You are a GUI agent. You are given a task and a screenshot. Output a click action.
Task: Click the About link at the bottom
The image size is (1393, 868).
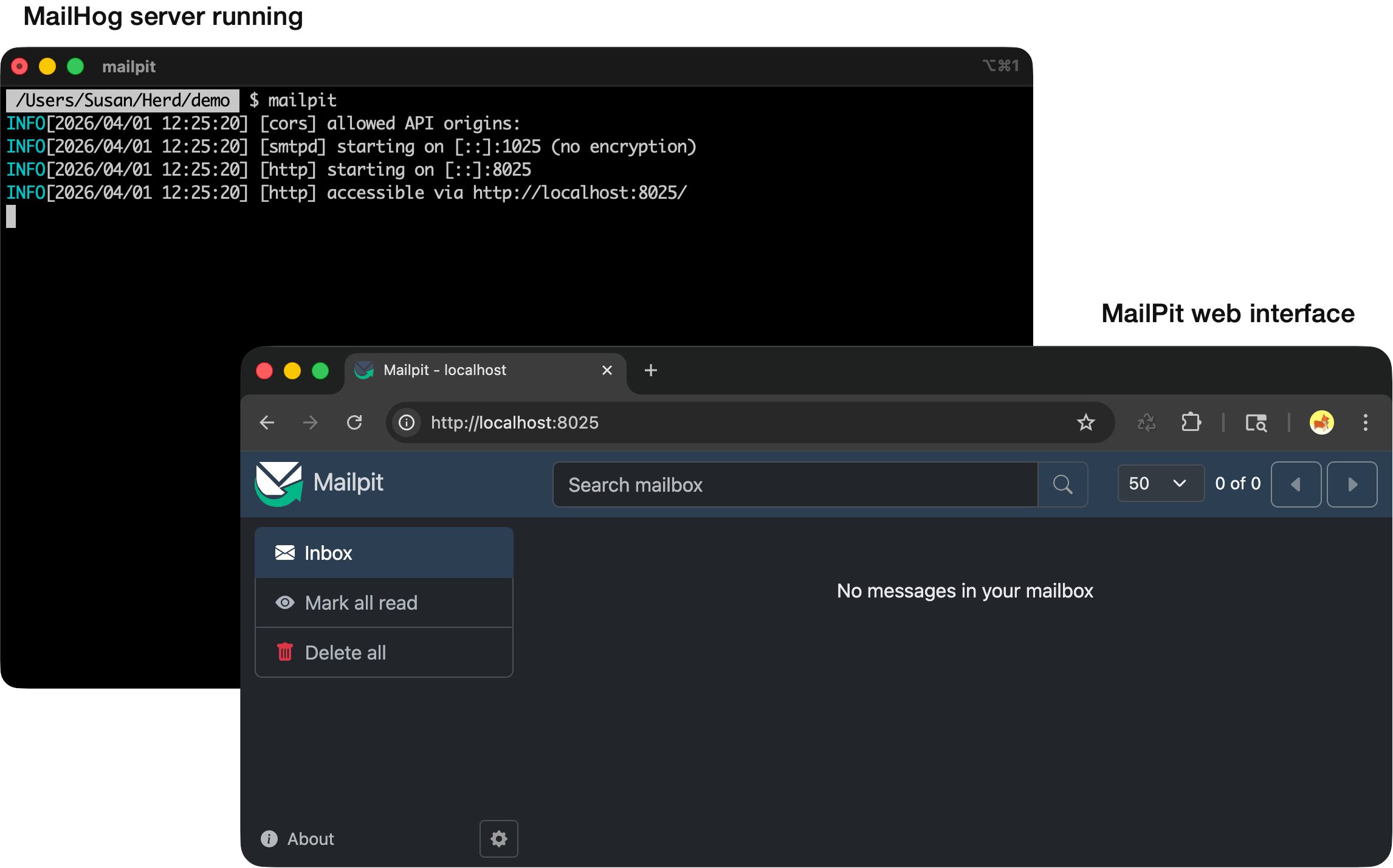pyautogui.click(x=311, y=838)
